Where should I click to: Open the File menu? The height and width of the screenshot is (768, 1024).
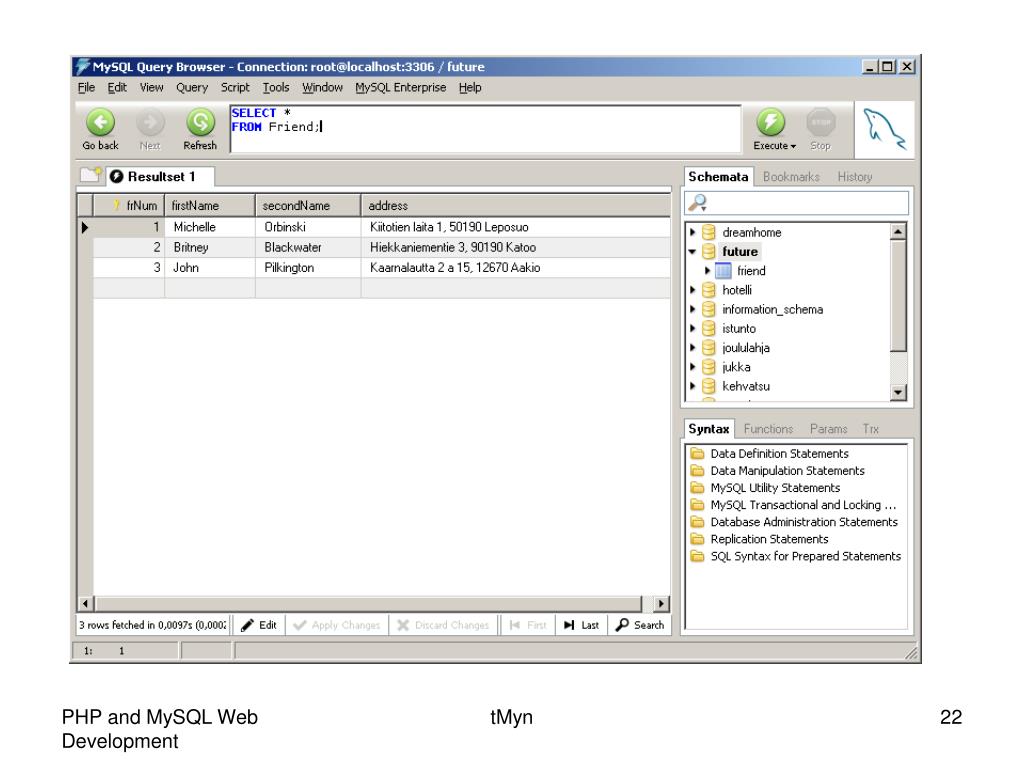click(x=86, y=88)
